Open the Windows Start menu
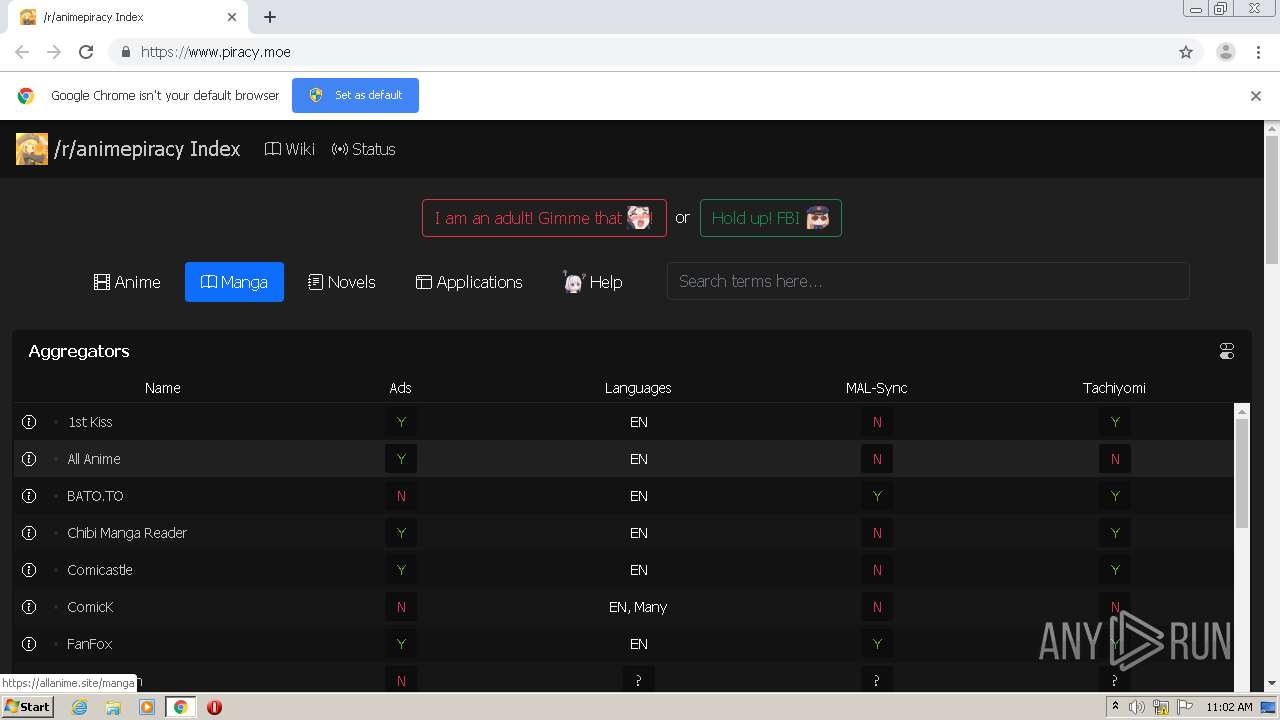This screenshot has height=720, width=1280. 27,707
